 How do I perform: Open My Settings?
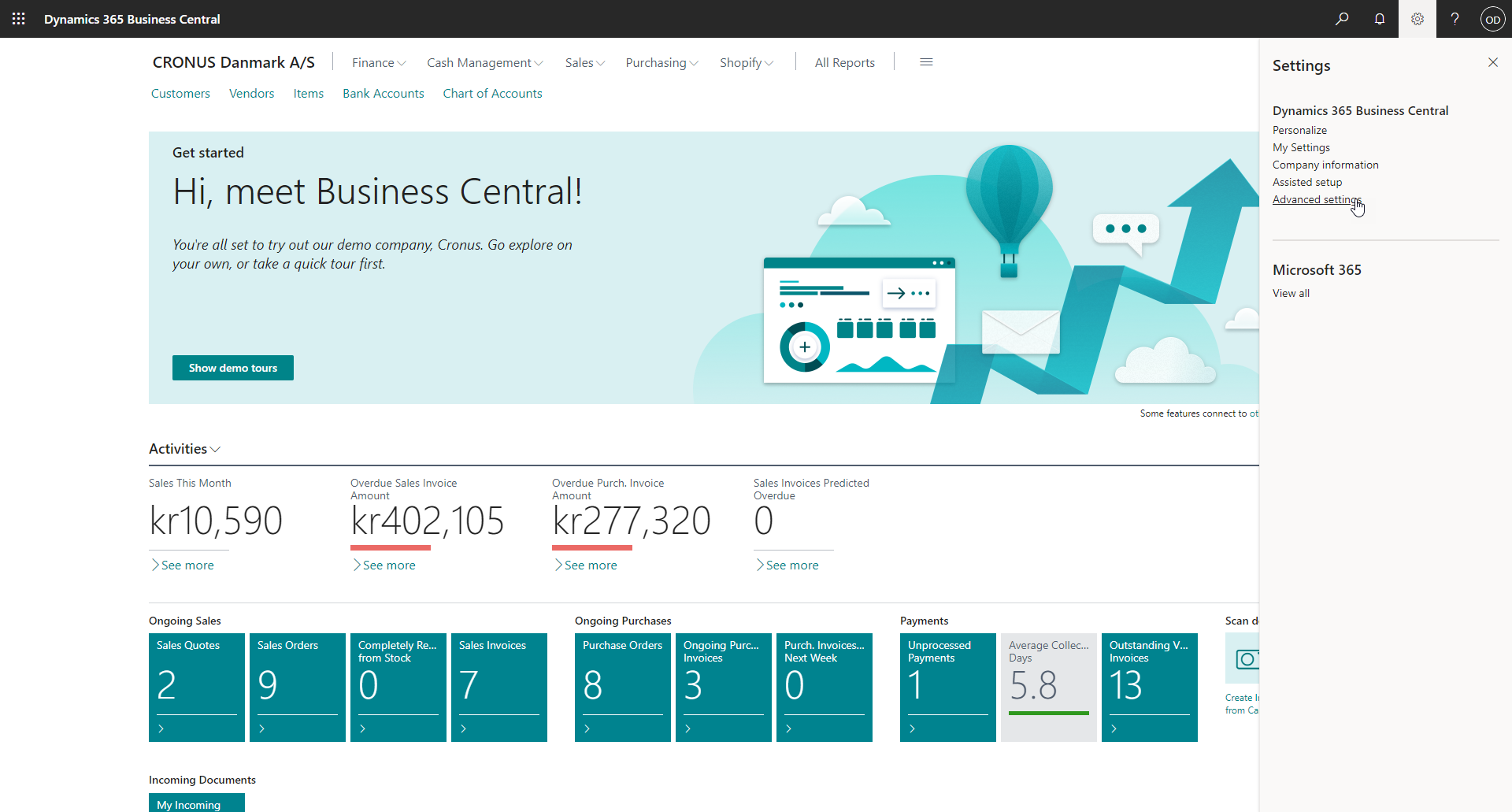1301,147
